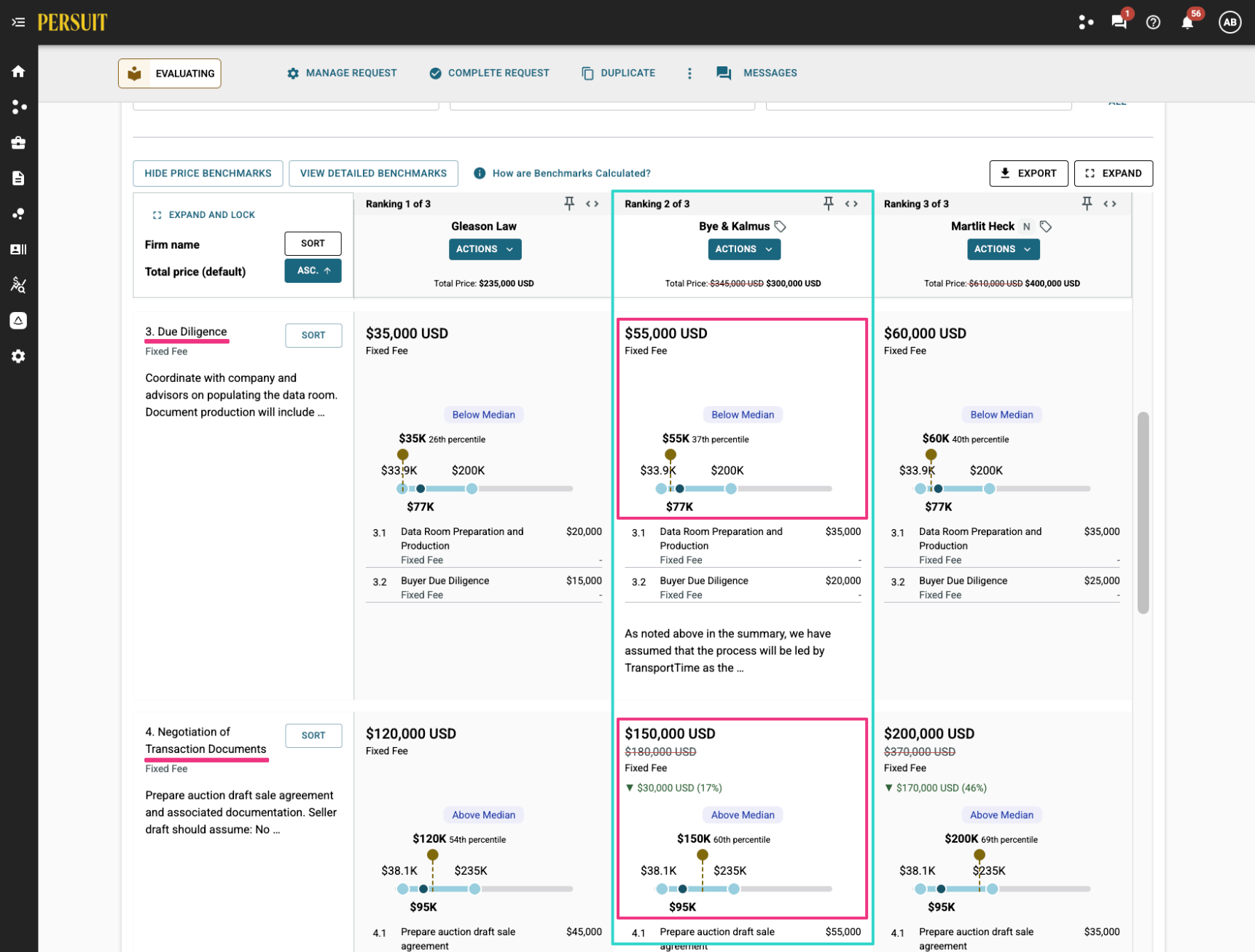Pin the Ranking 2 of 3 column
Viewport: 1255px width, 952px height.
pyautogui.click(x=829, y=204)
